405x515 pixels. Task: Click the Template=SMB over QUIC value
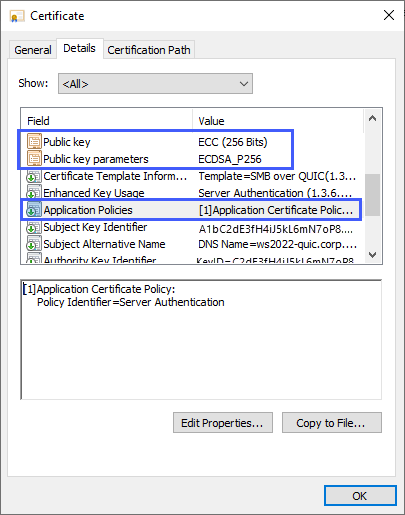coord(277,176)
